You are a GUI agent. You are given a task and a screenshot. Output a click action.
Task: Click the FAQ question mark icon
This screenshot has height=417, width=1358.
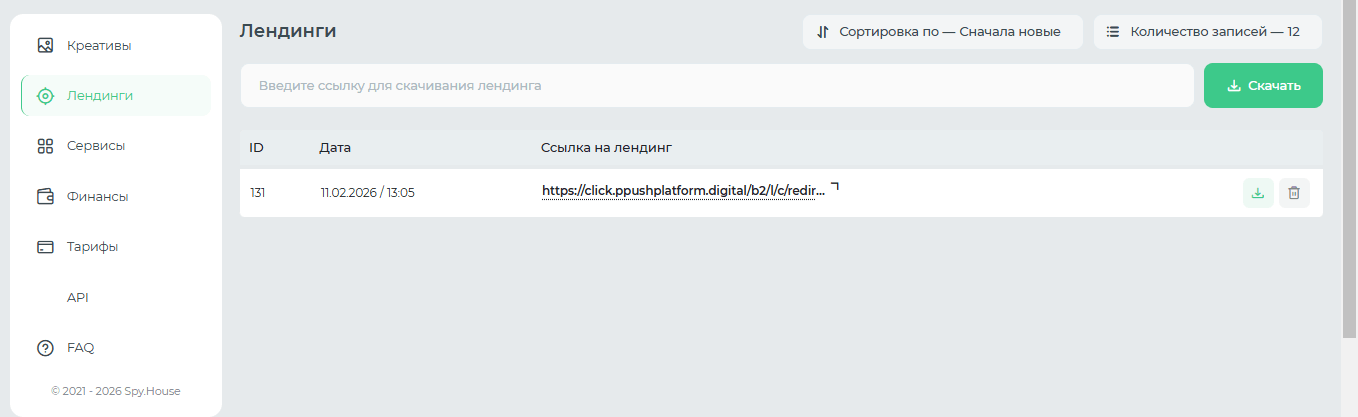click(x=45, y=348)
